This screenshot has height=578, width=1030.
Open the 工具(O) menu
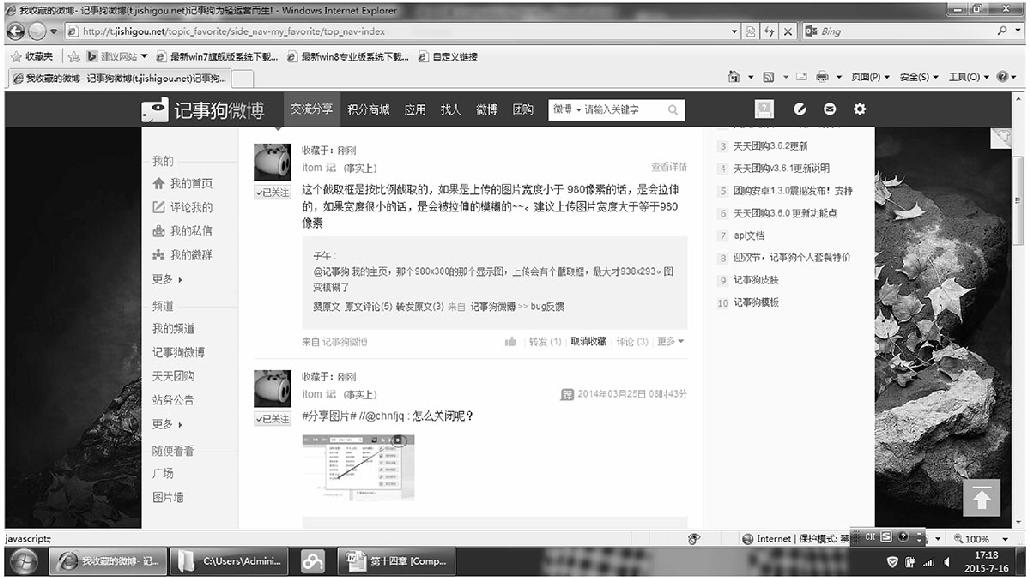click(x=968, y=77)
